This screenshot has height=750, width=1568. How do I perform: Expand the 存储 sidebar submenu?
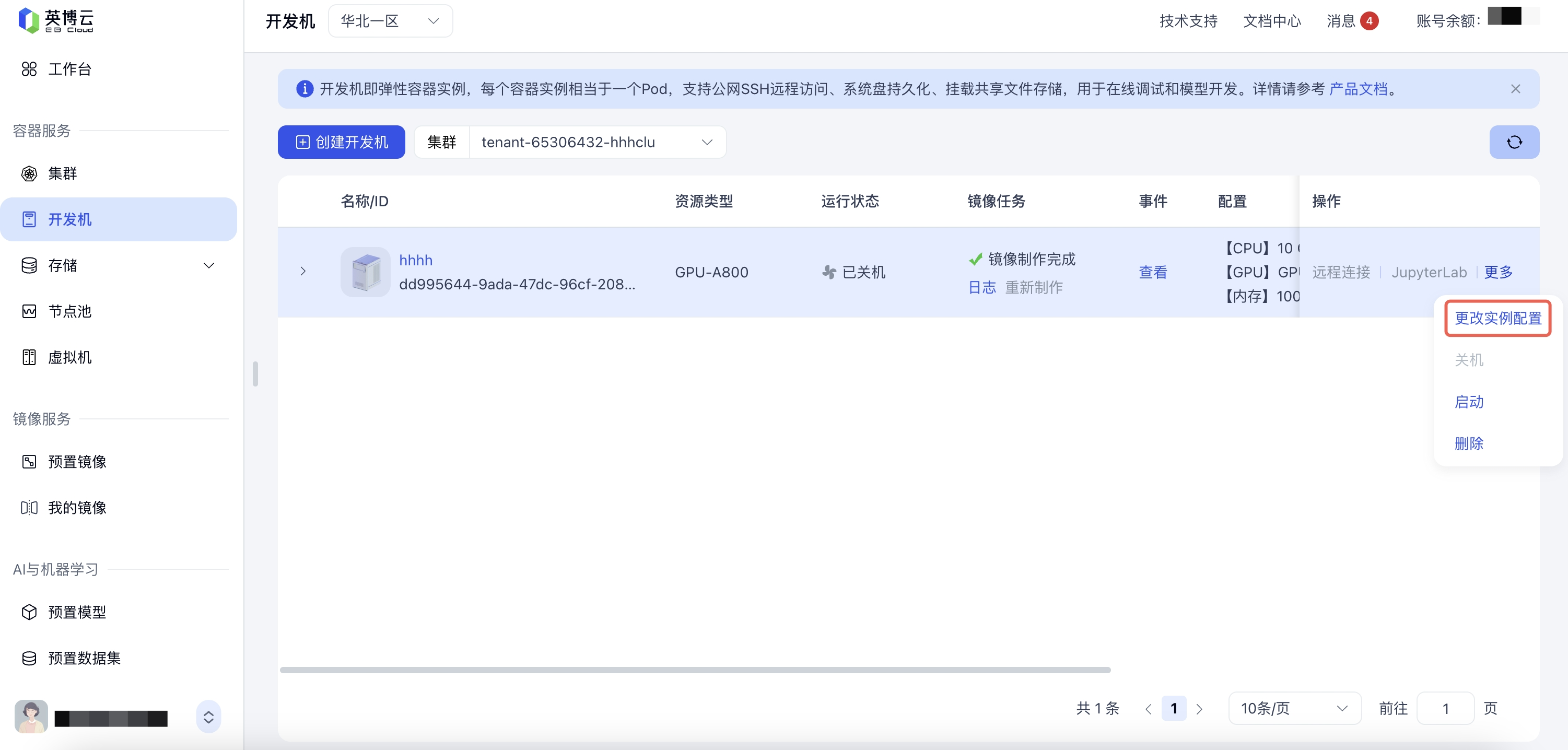click(209, 265)
